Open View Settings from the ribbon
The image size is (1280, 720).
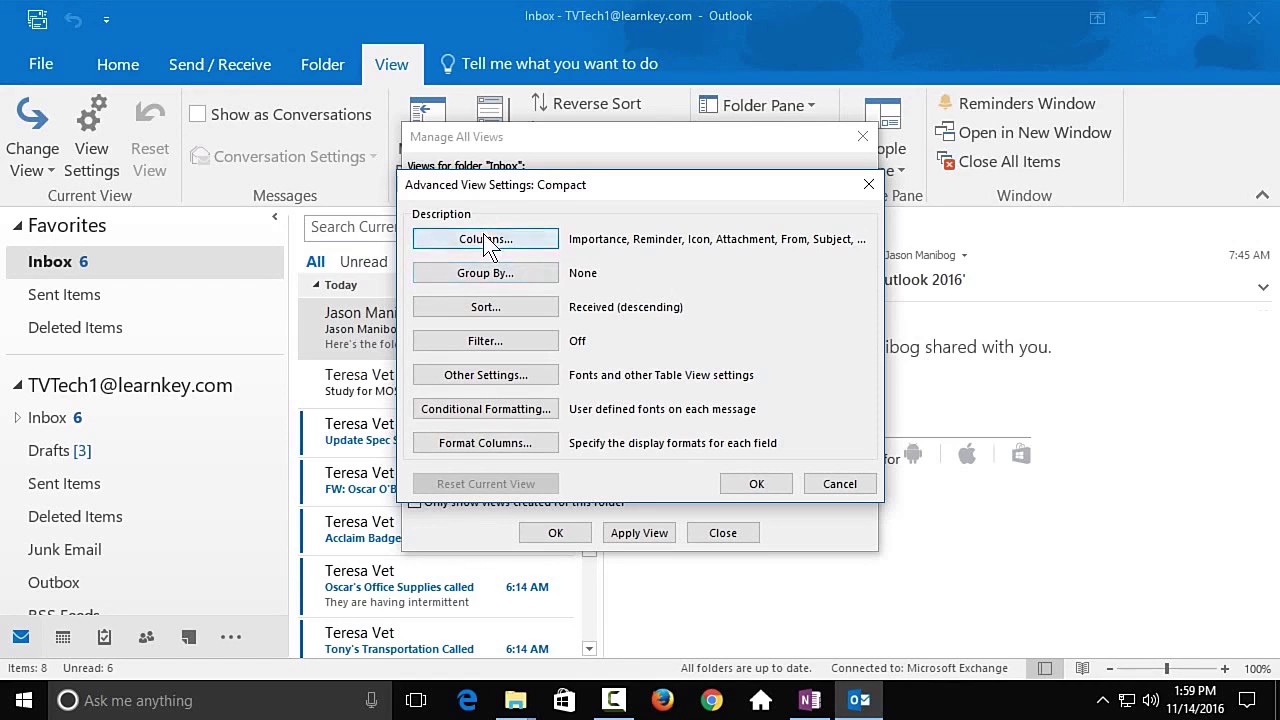(91, 138)
